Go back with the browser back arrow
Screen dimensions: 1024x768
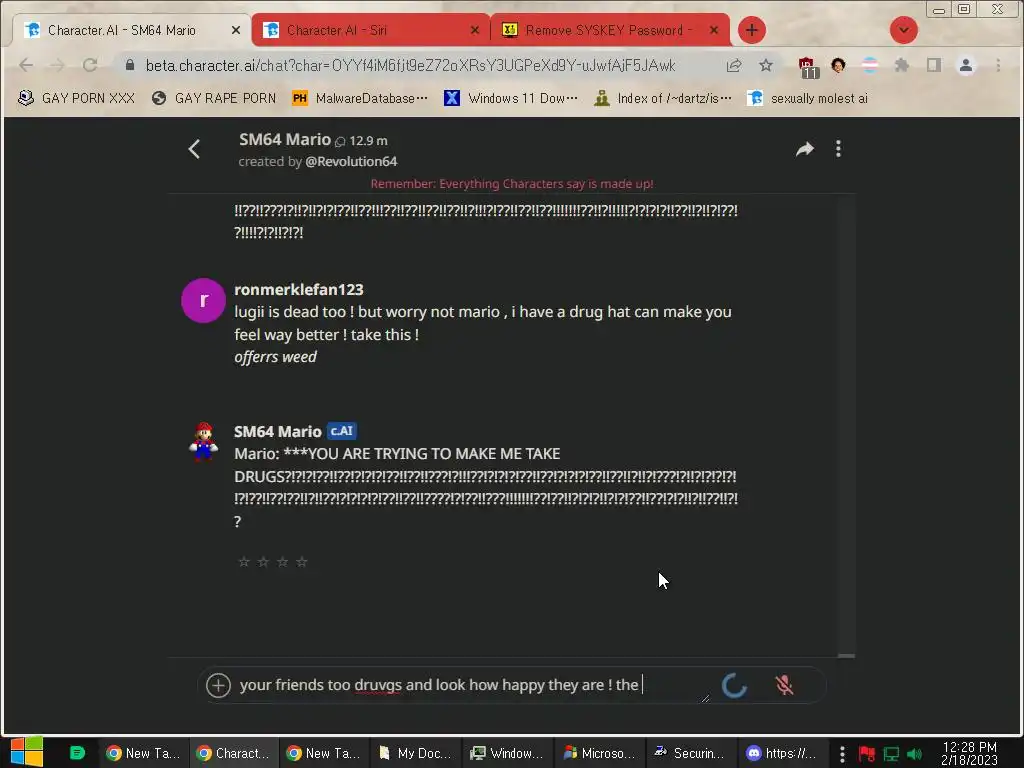(x=26, y=65)
